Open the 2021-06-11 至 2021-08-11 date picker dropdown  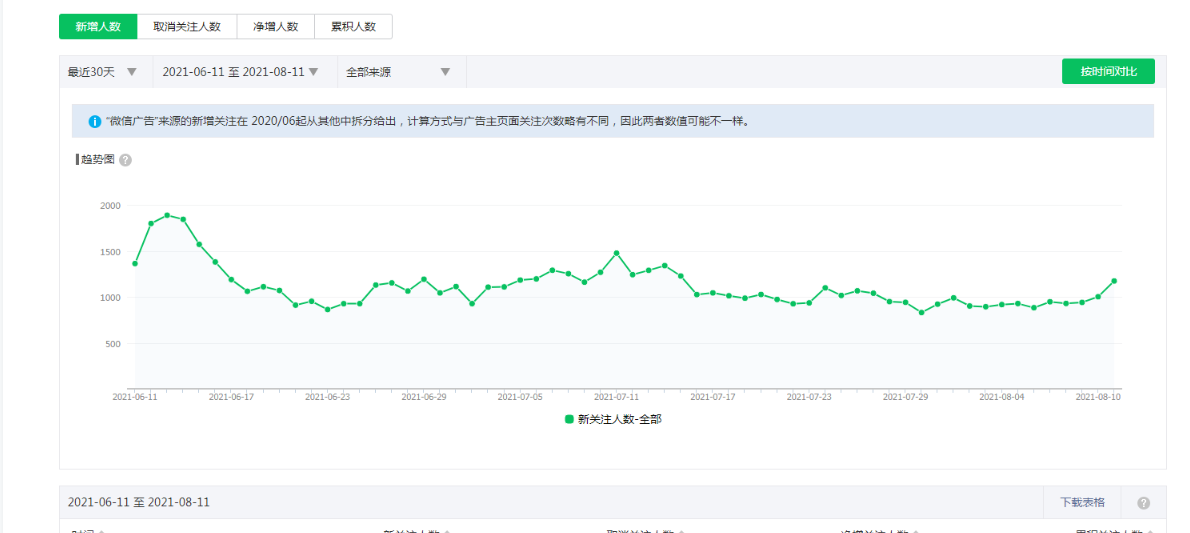[x=245, y=72]
